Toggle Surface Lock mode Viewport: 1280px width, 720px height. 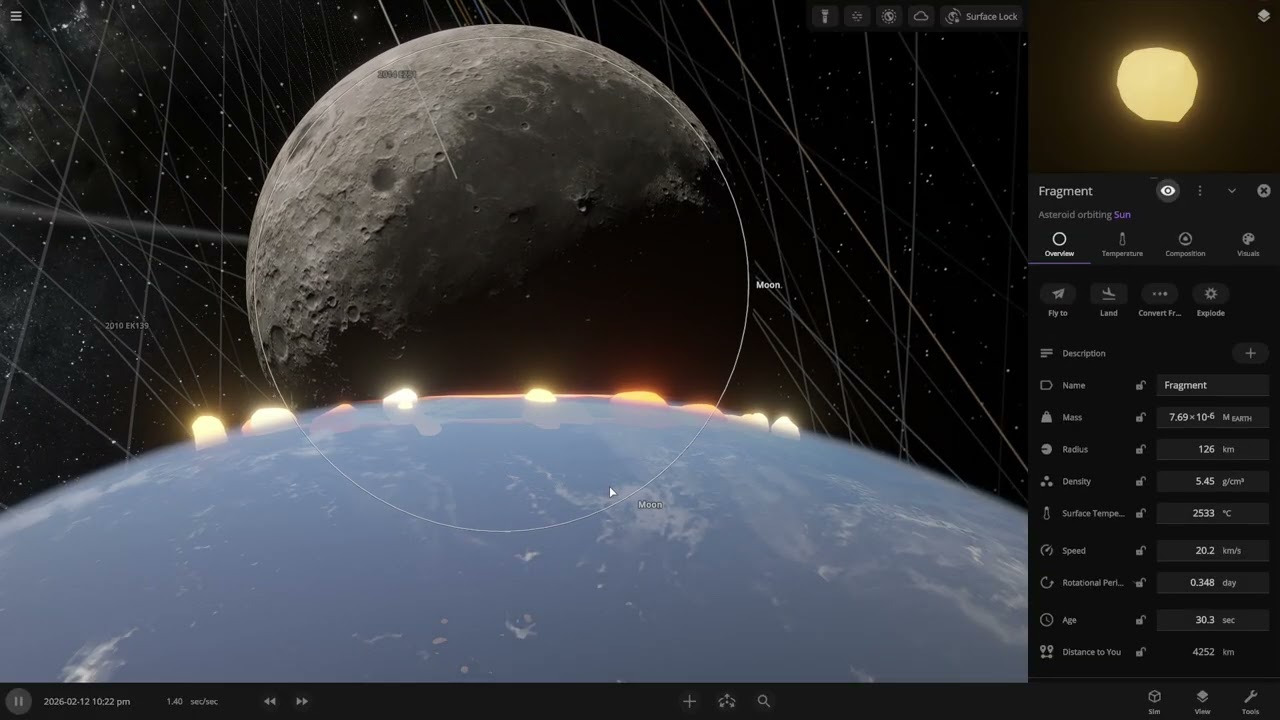981,16
